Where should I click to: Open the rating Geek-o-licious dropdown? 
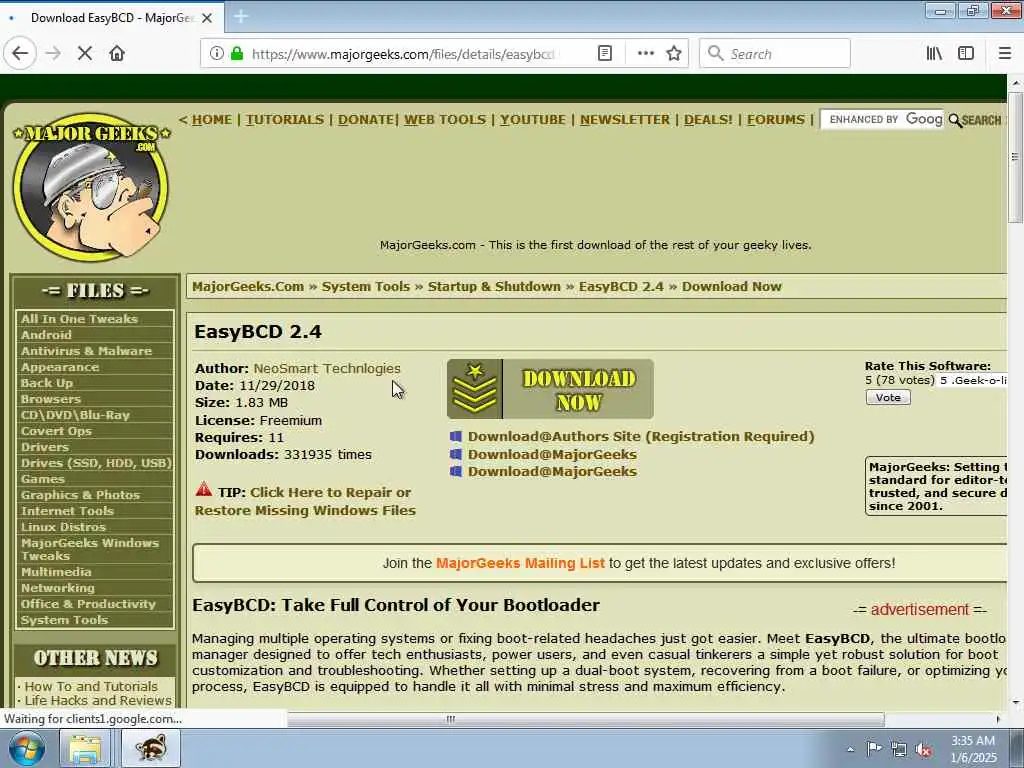pyautogui.click(x=972, y=380)
